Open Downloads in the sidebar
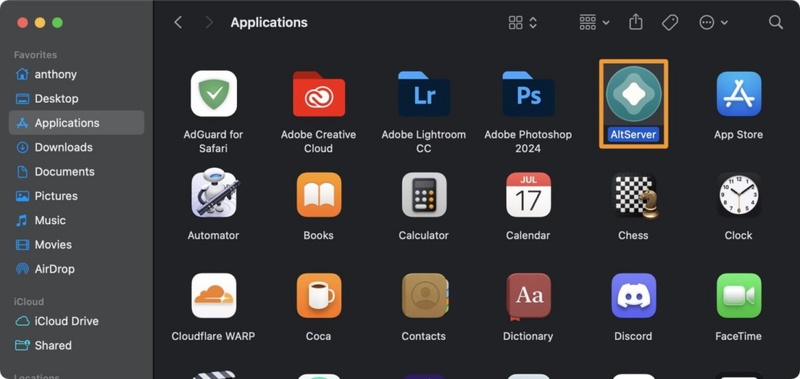Screen dimensions: 800x379 click(x=77, y=147)
